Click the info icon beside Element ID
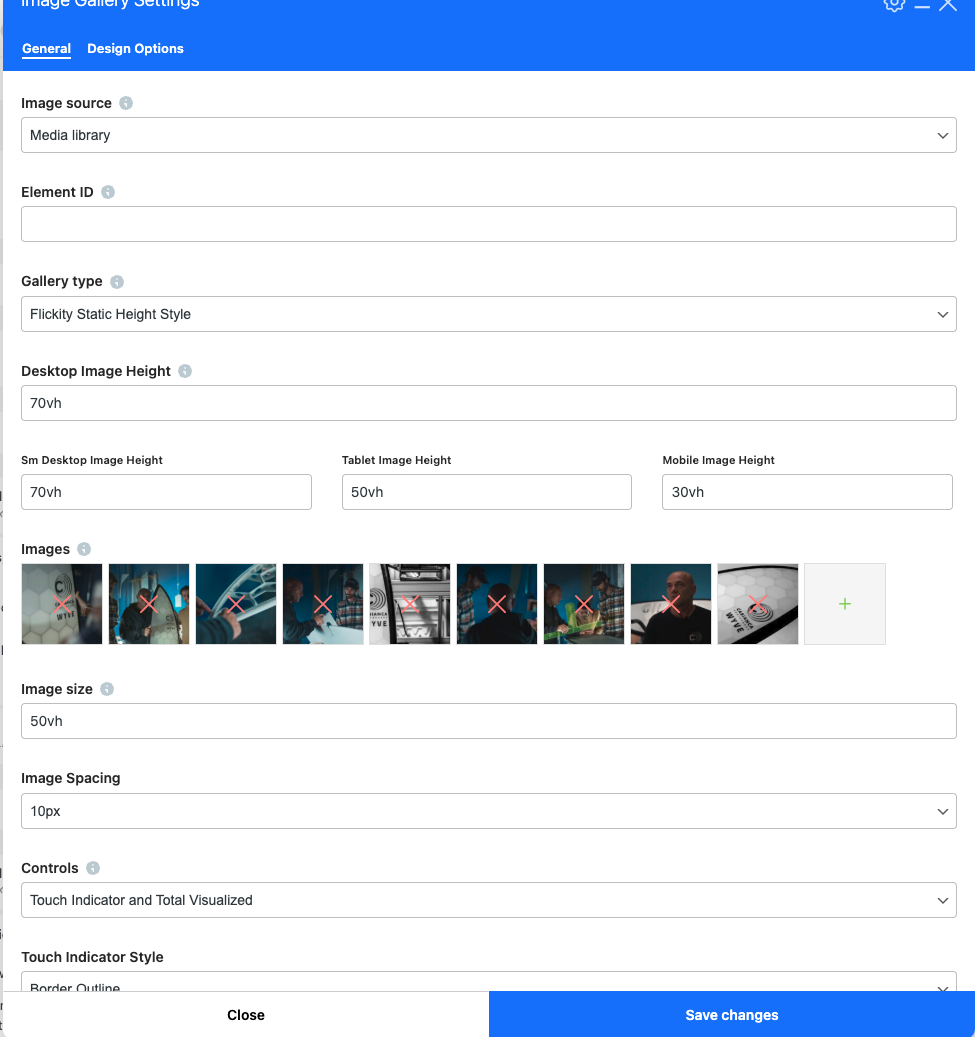This screenshot has width=975, height=1037. tap(108, 192)
